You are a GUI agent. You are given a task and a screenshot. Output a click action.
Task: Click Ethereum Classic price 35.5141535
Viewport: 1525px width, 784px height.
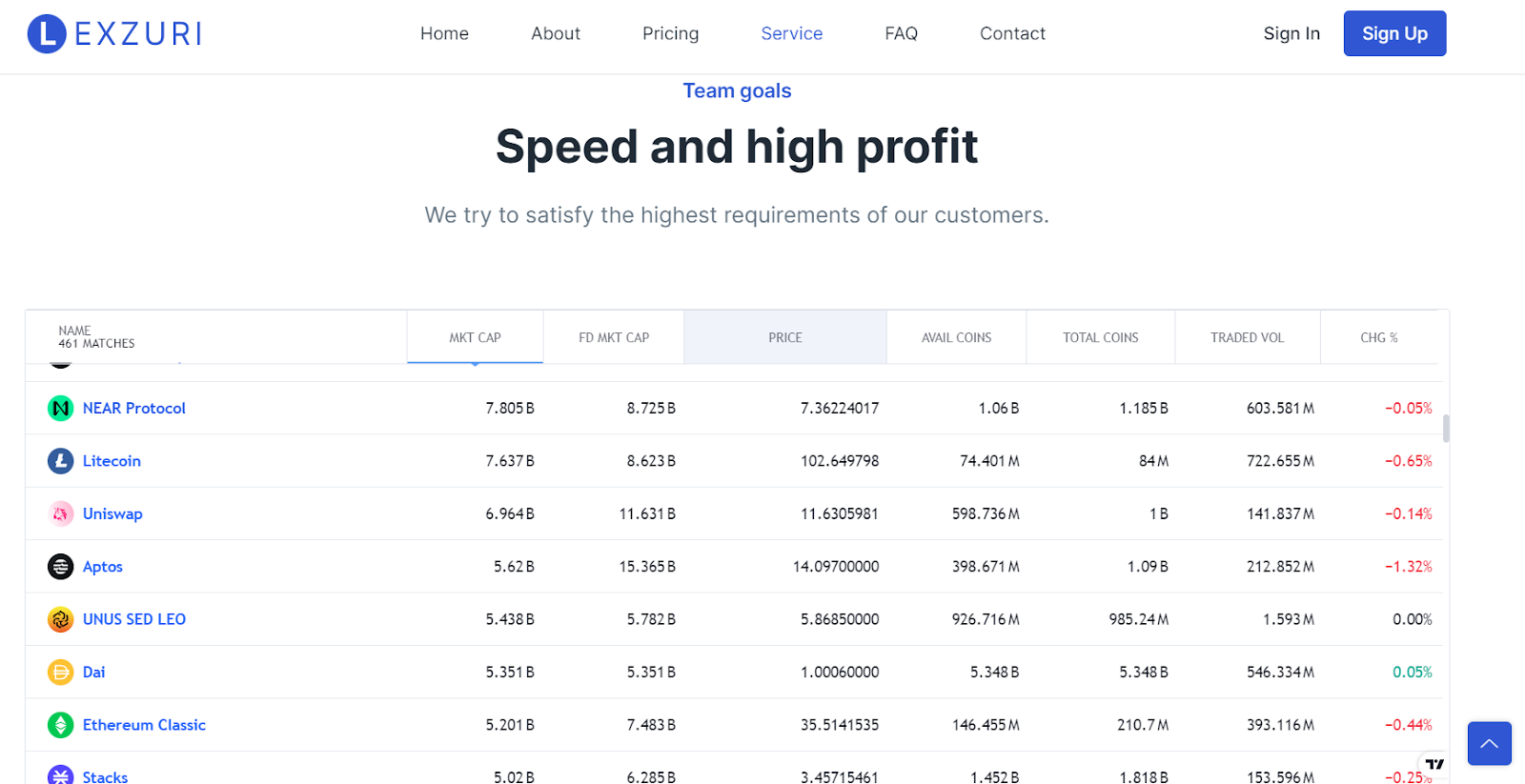tap(840, 725)
